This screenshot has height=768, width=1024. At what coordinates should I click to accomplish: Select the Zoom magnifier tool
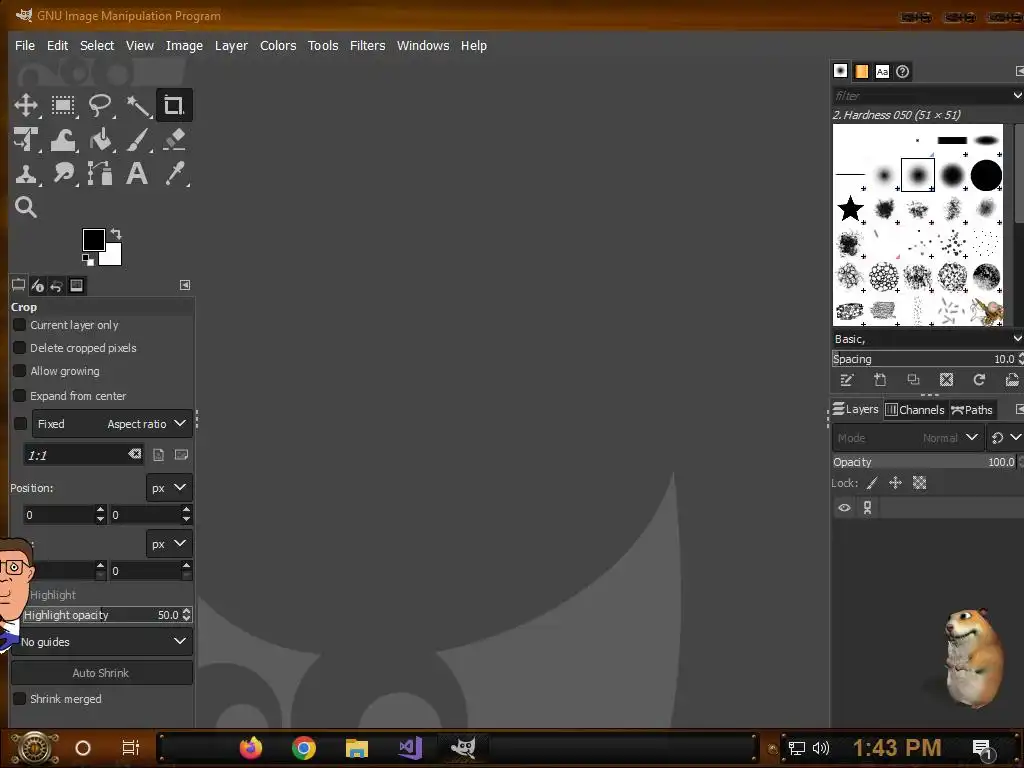pyautogui.click(x=26, y=207)
